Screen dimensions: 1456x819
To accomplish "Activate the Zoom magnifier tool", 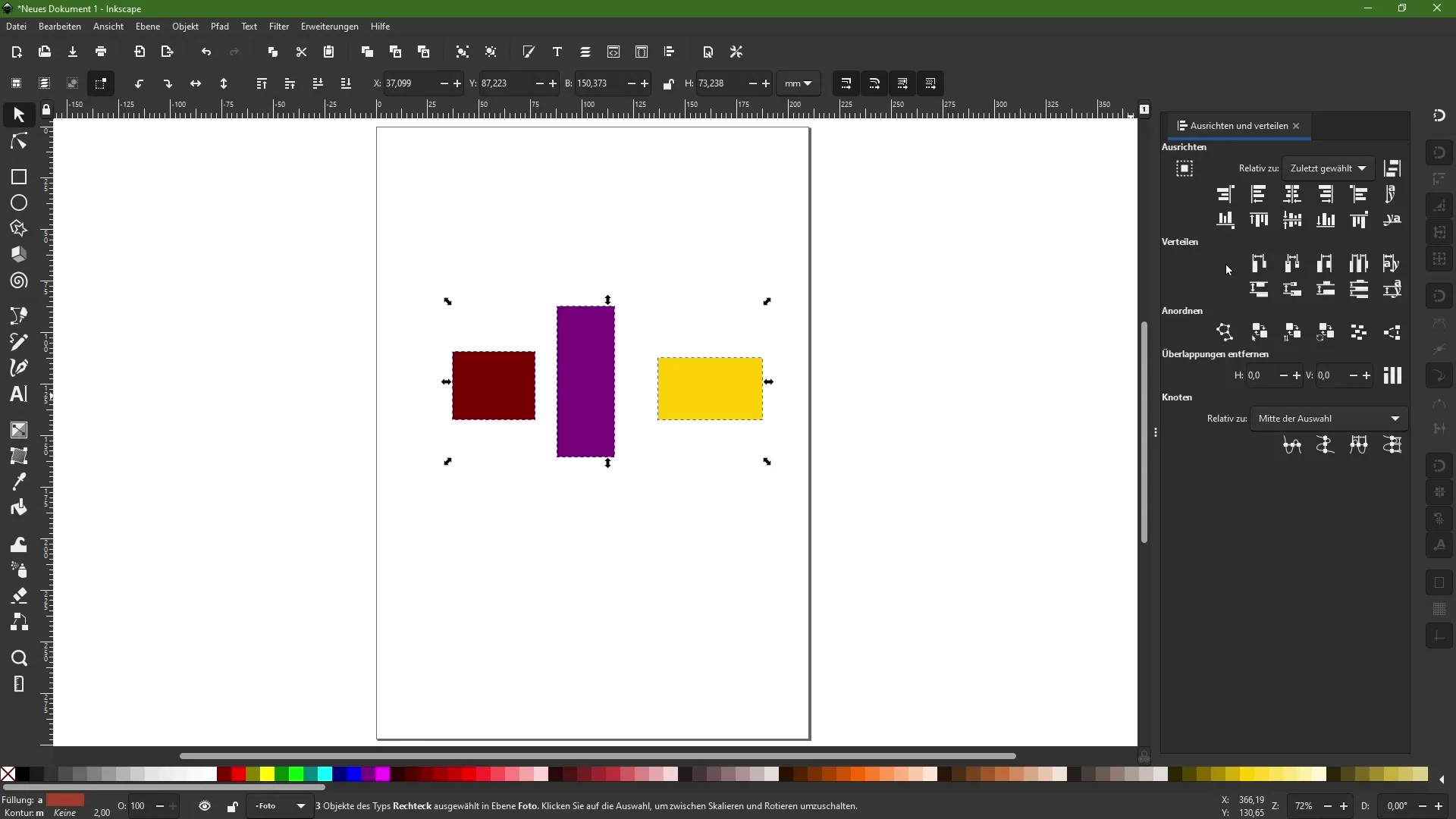I will click(x=19, y=658).
